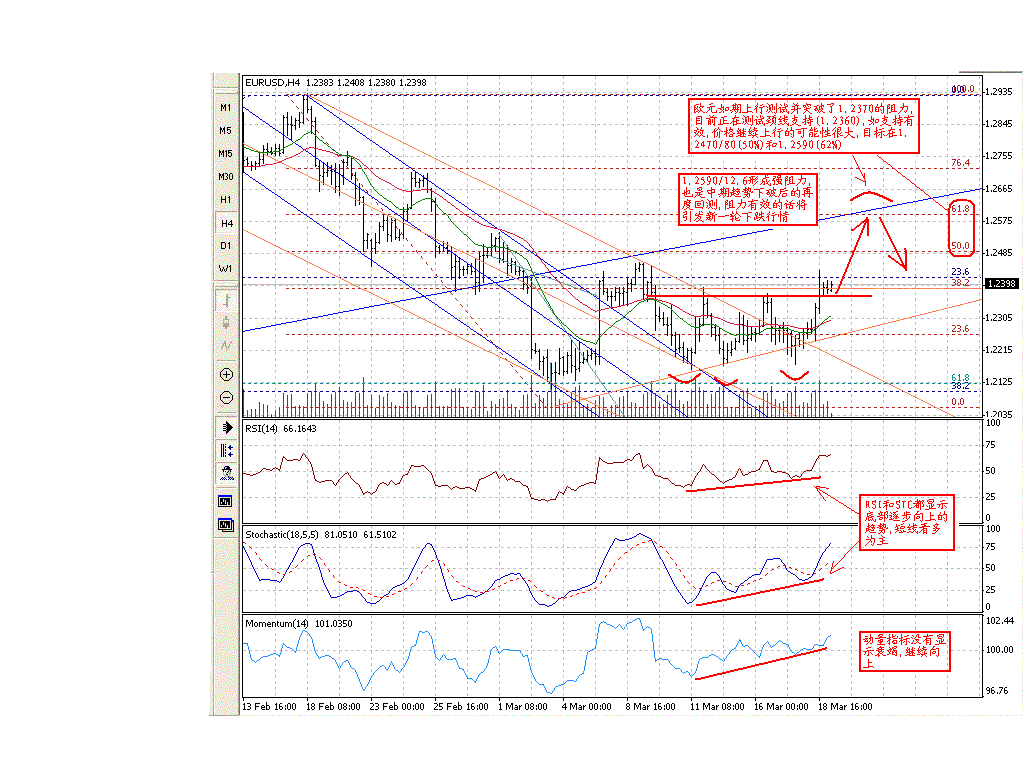Viewport: 1024px width, 768px height.
Task: Change timeframe to W1
Action: click(x=226, y=268)
